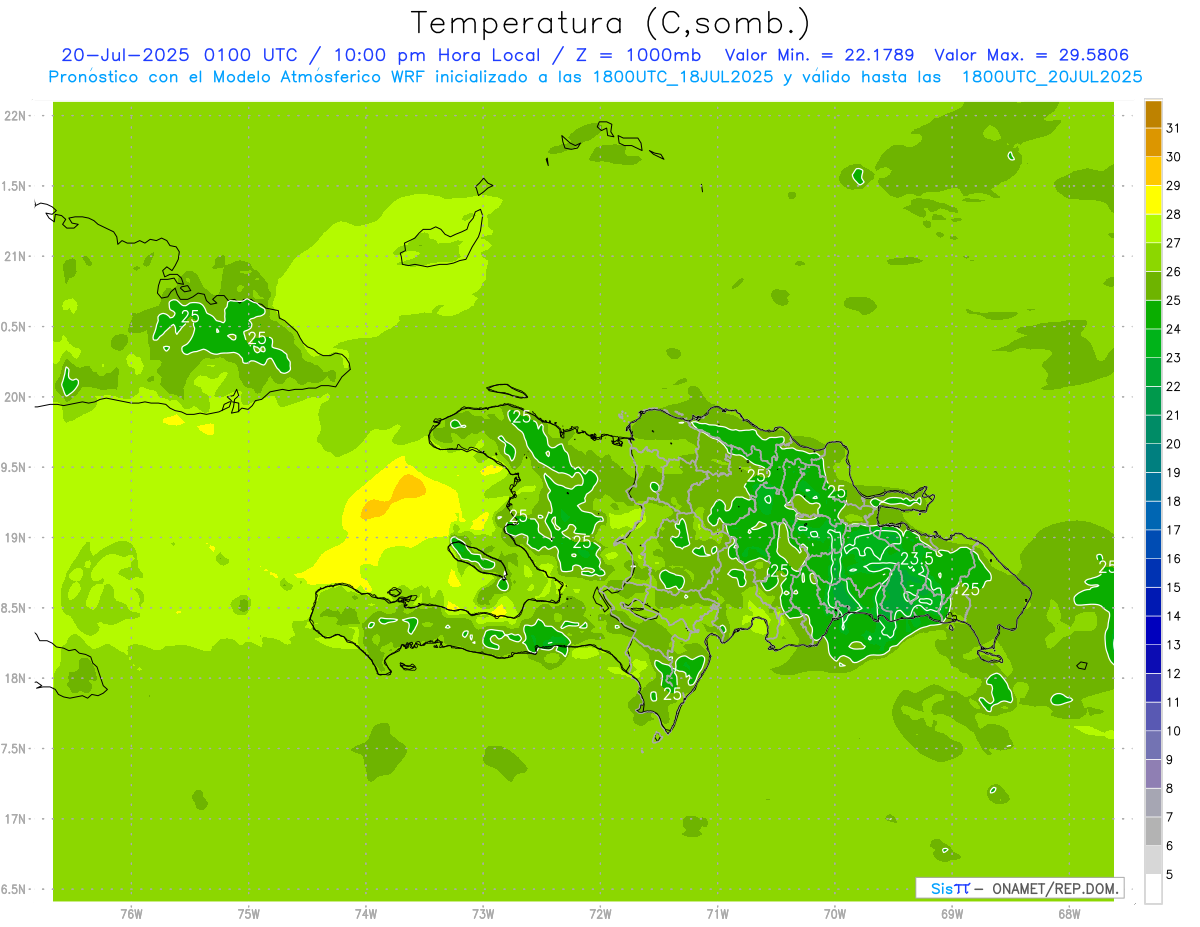This screenshot has height=927, width=1200.
Task: Click latitude label "9.5N"
Action: [14, 468]
